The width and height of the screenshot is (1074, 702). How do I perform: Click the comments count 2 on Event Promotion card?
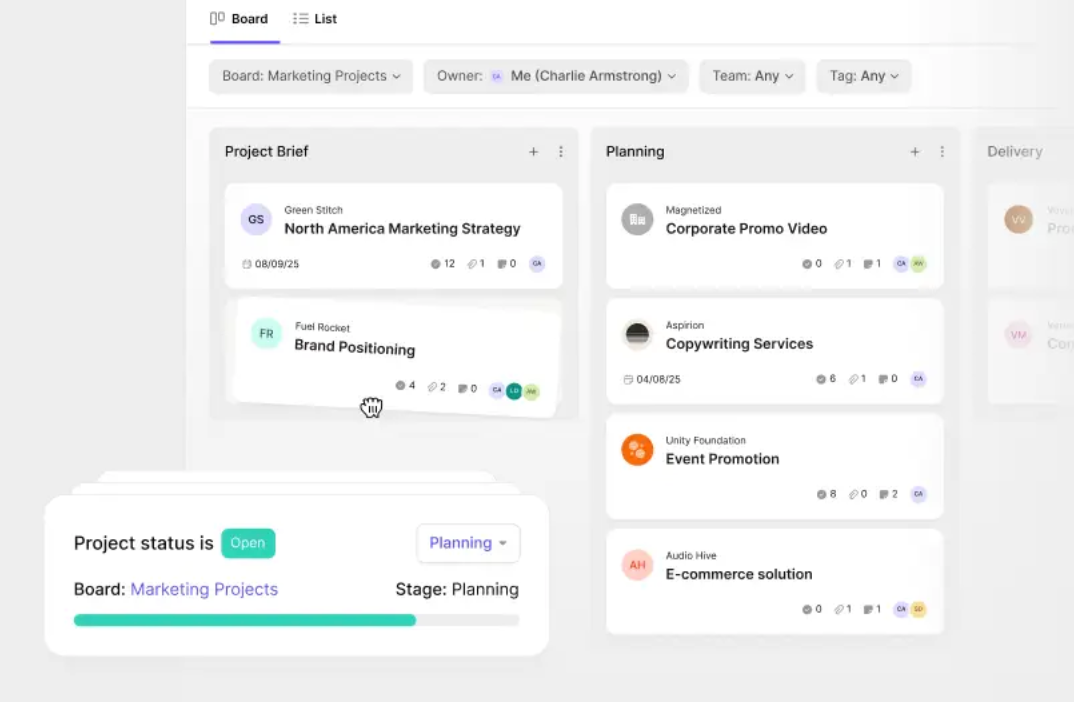pos(888,494)
